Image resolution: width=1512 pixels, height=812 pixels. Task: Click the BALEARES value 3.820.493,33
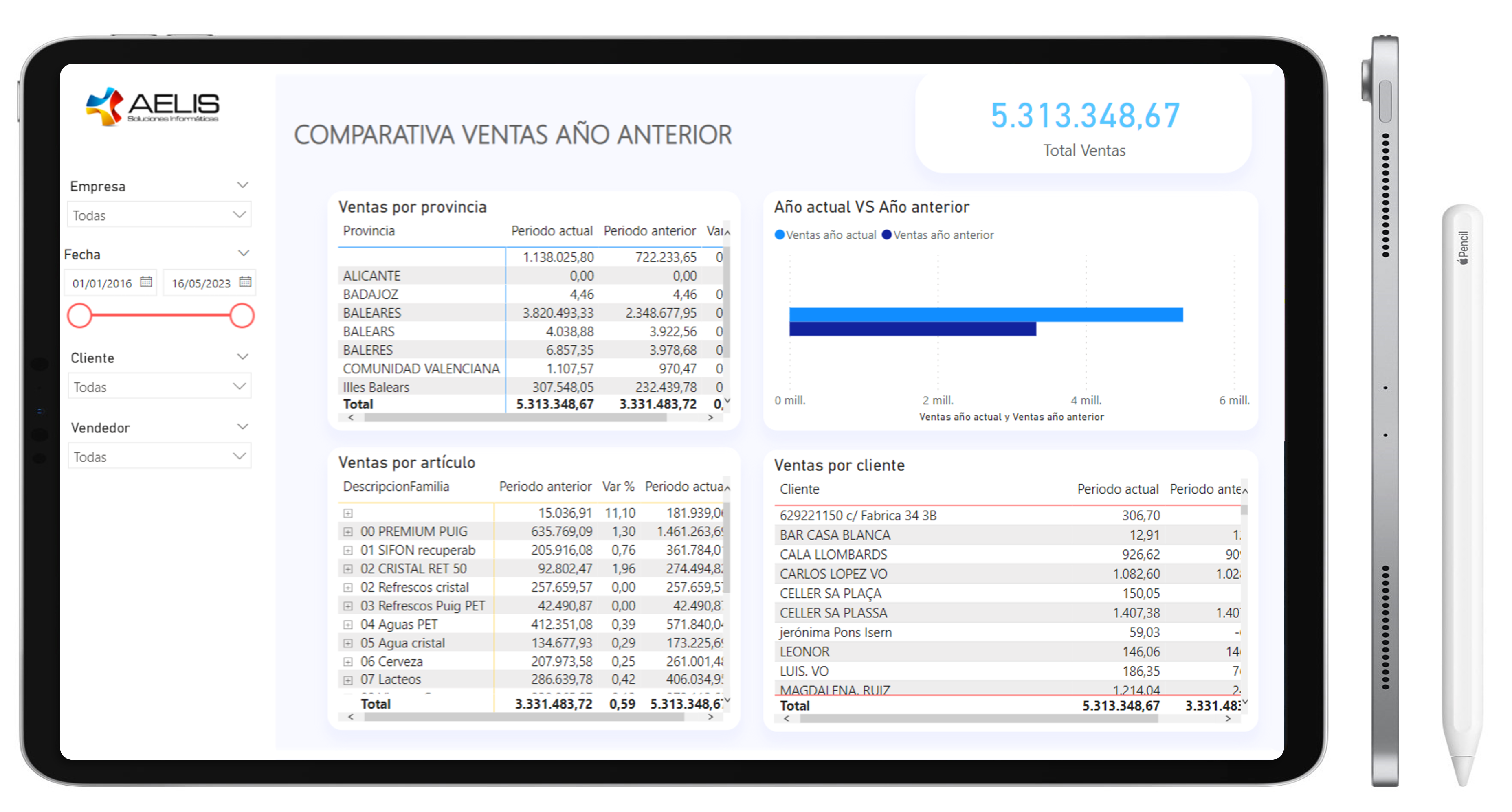(558, 313)
